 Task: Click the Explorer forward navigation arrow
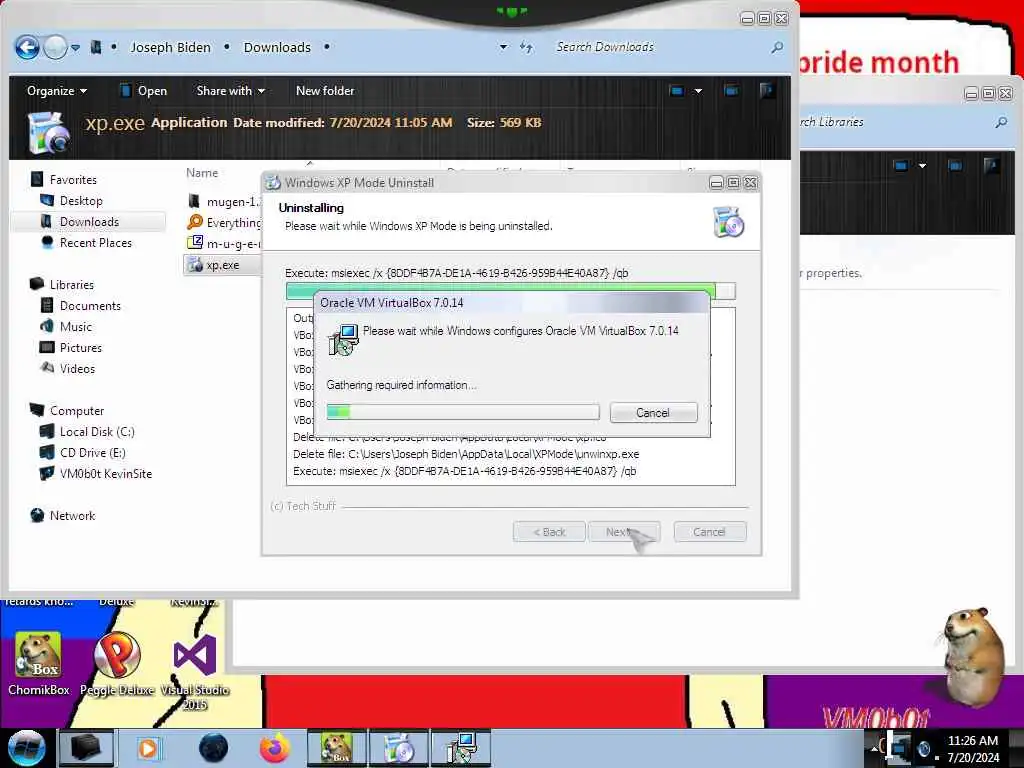click(56, 47)
